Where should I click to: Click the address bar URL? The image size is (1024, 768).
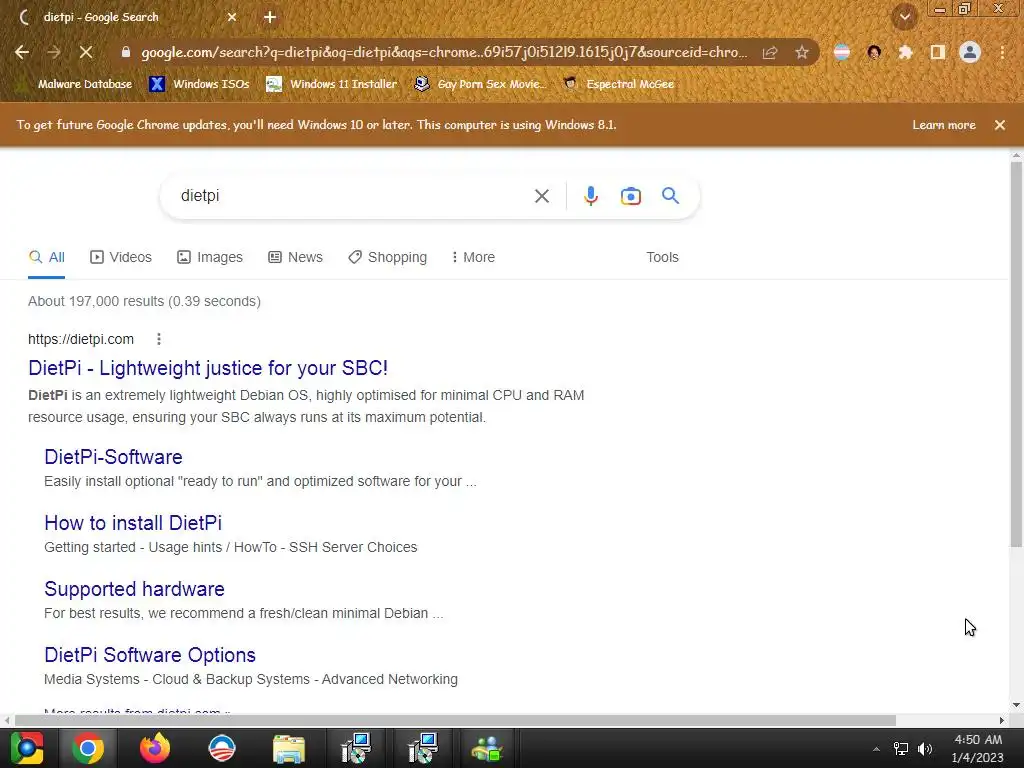coord(444,52)
